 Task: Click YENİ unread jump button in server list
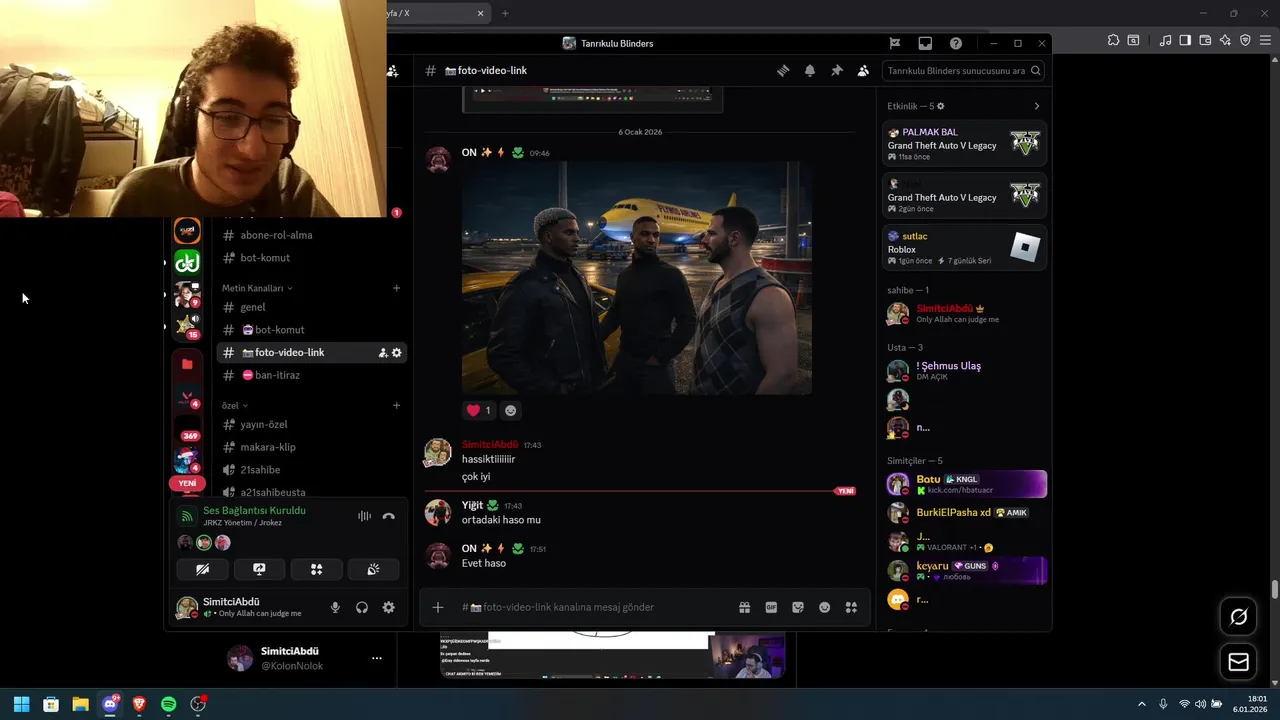187,483
